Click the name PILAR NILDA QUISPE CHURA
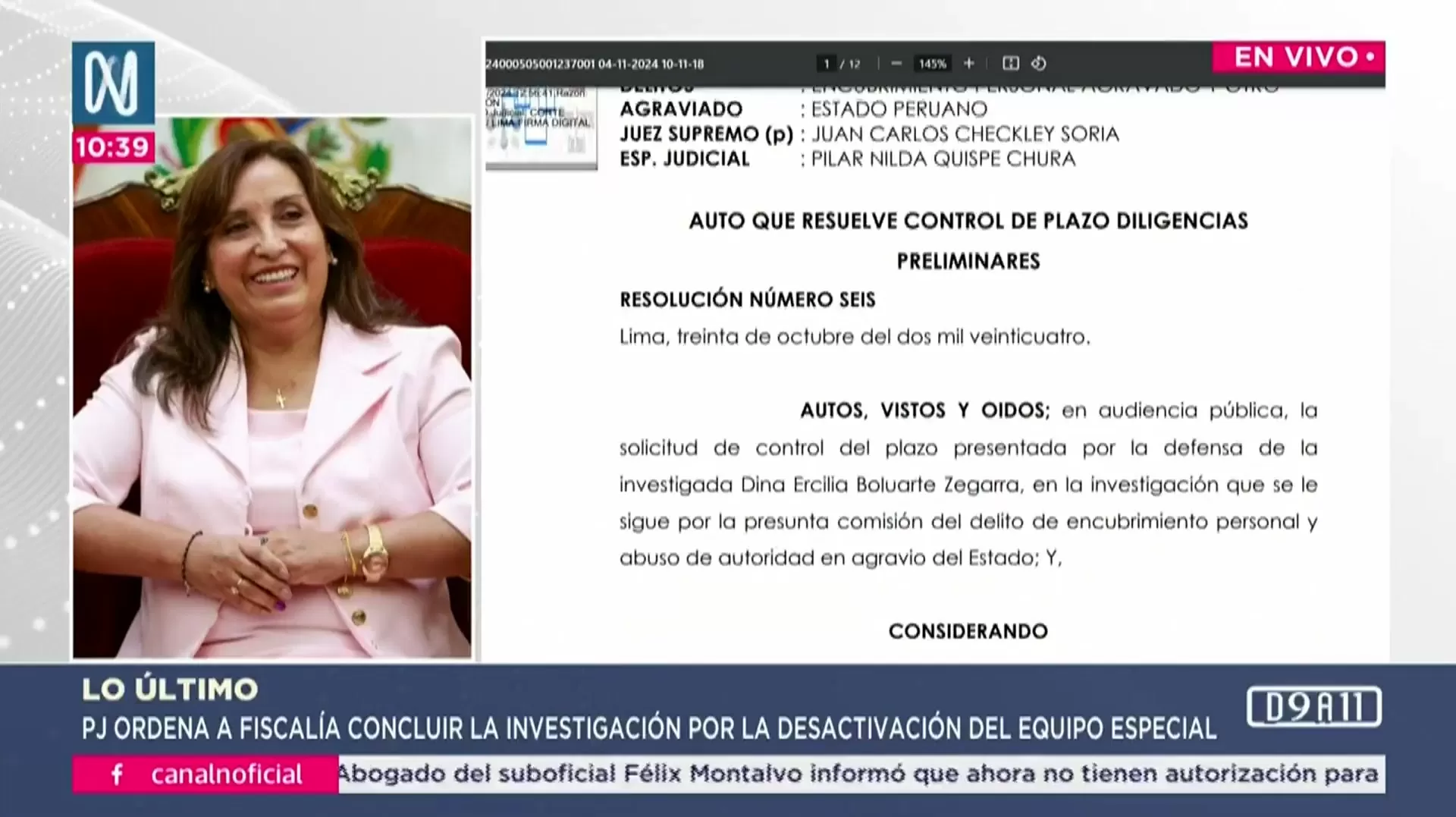 point(943,159)
